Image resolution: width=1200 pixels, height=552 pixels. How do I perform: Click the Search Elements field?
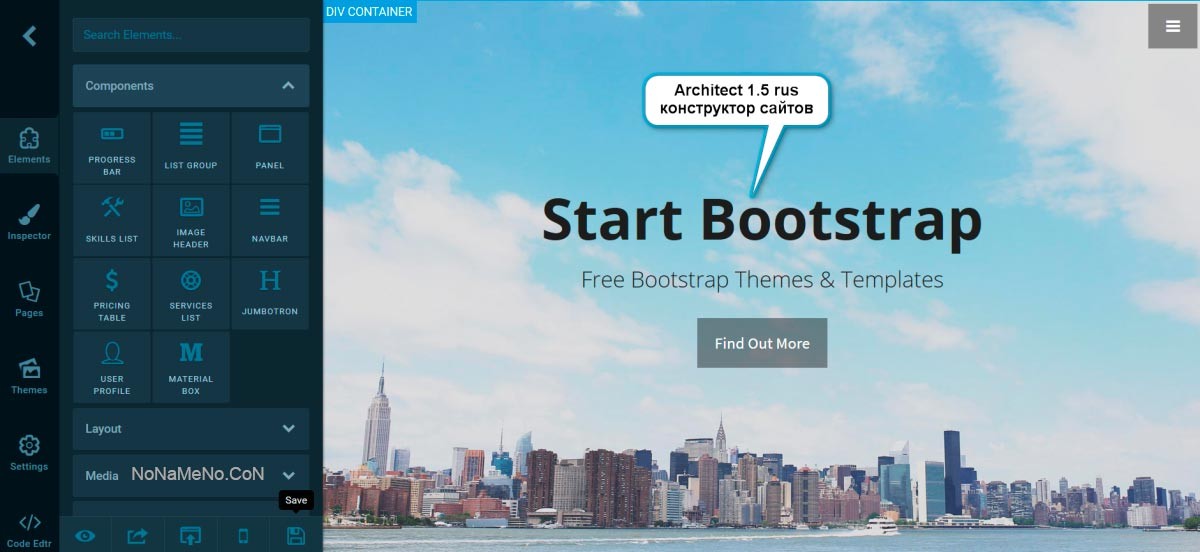(191, 34)
